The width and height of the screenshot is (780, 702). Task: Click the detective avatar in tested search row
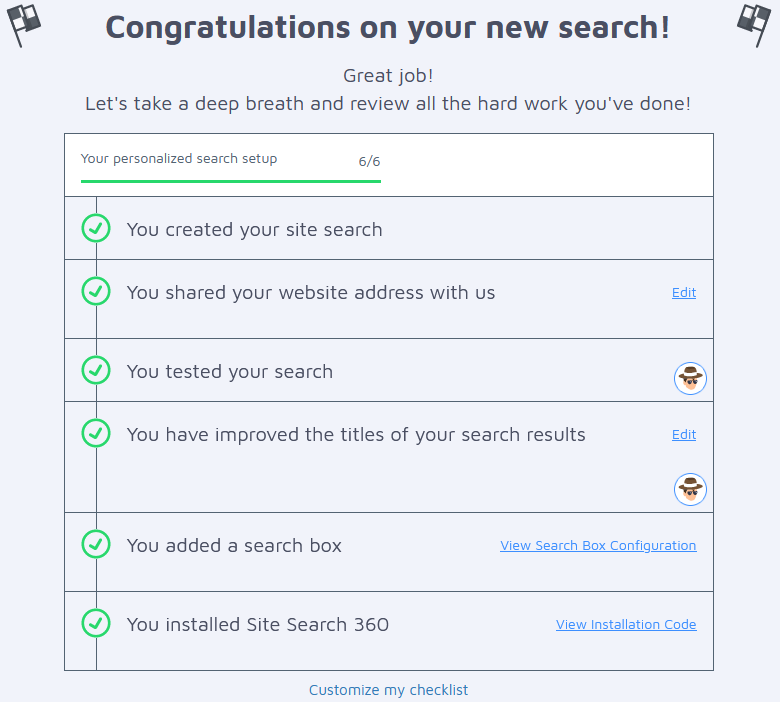click(x=690, y=378)
